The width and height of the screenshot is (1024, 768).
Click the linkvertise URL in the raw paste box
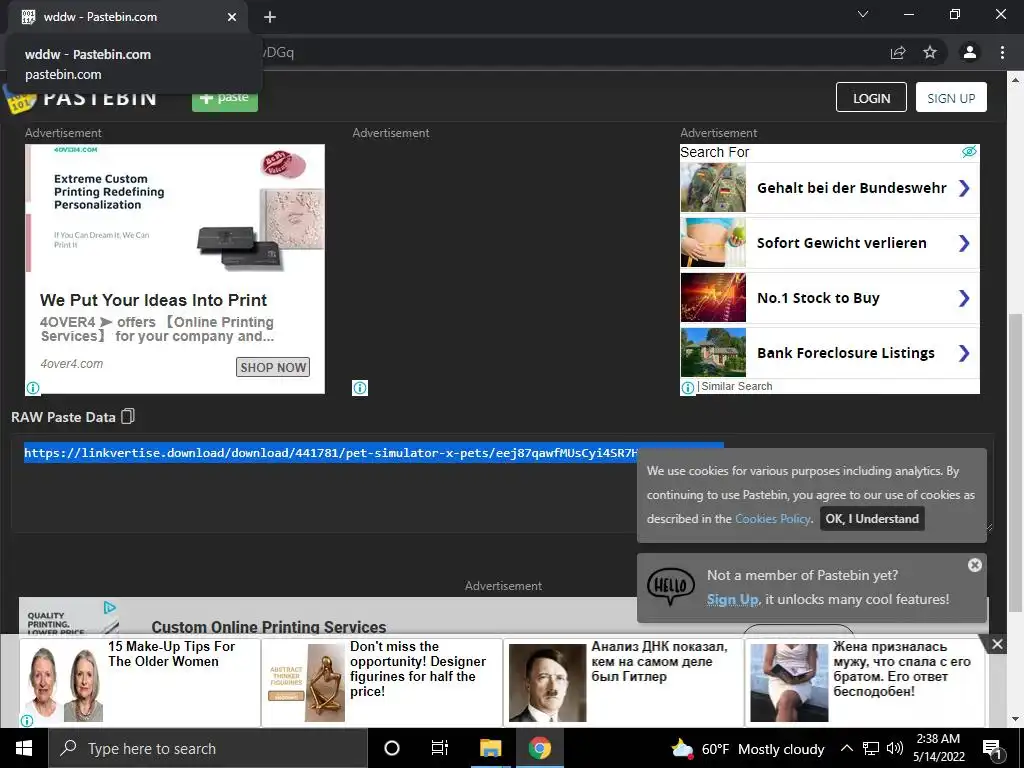(330, 453)
